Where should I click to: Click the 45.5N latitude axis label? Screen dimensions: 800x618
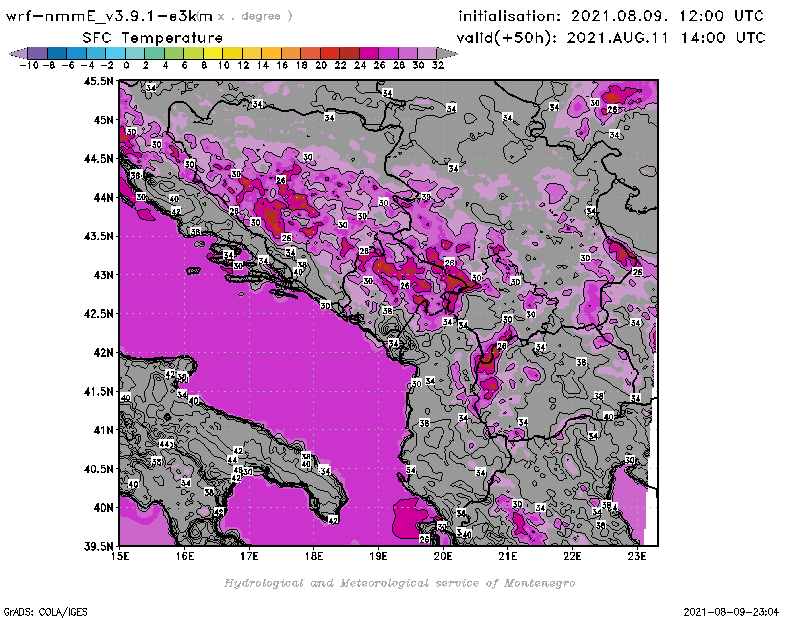click(98, 81)
